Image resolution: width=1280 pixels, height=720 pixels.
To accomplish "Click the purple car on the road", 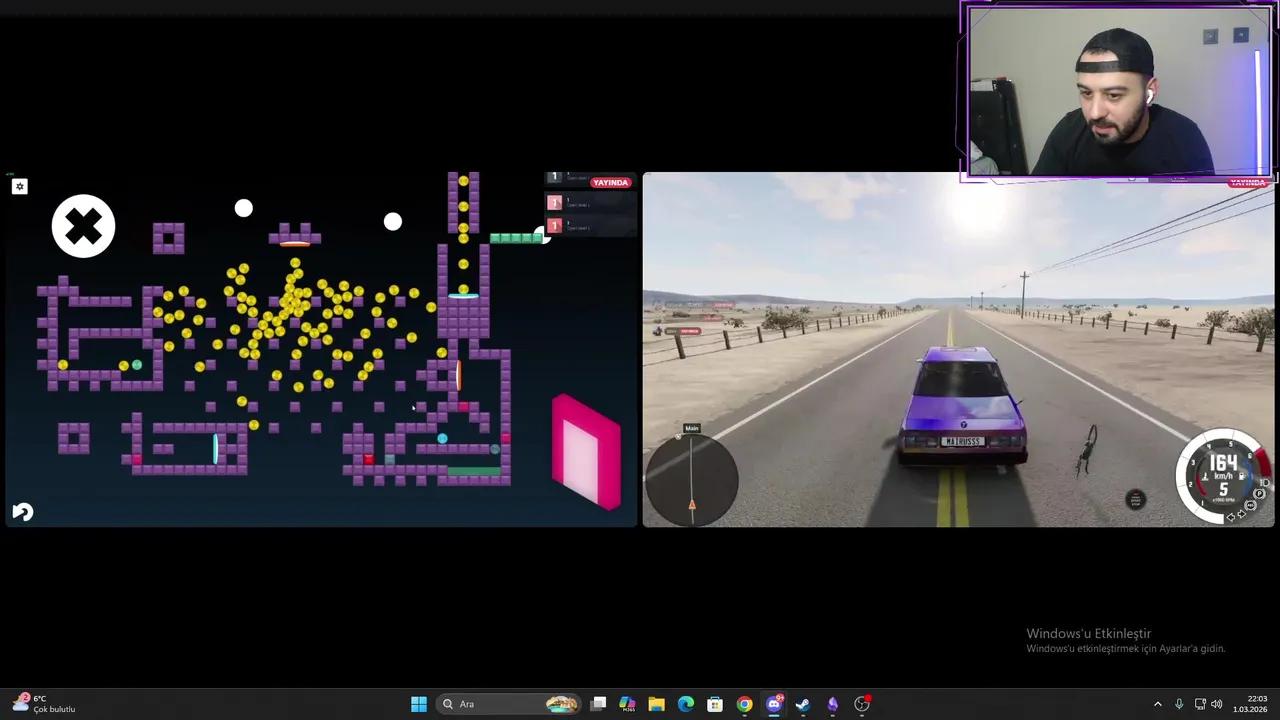I will pos(962,406).
